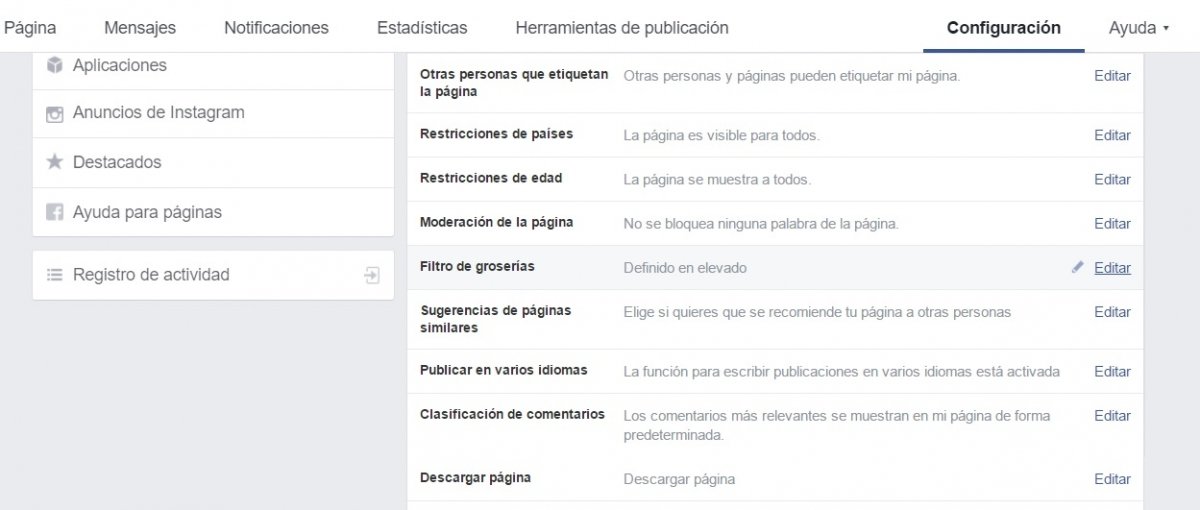Edit Restricciones de edad setting
This screenshot has width=1200, height=510.
click(x=1112, y=180)
